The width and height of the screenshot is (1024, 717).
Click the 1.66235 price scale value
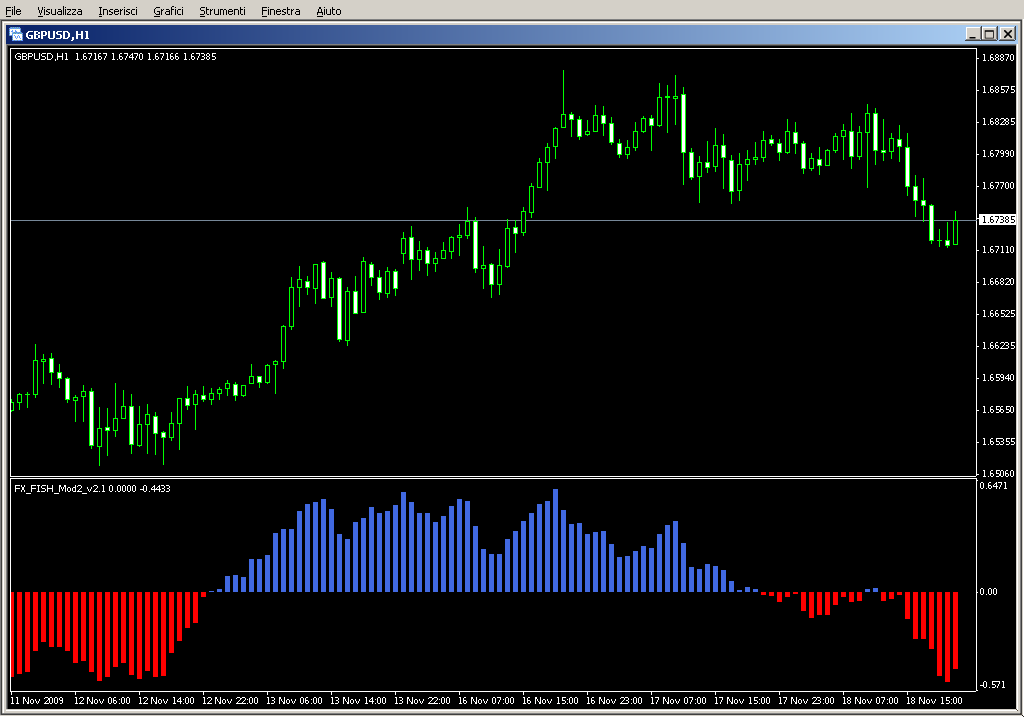point(999,345)
